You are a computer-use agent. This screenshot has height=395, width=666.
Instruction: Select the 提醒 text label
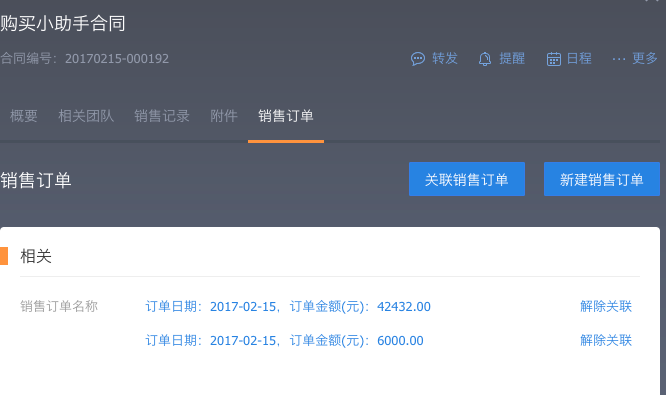tap(512, 58)
